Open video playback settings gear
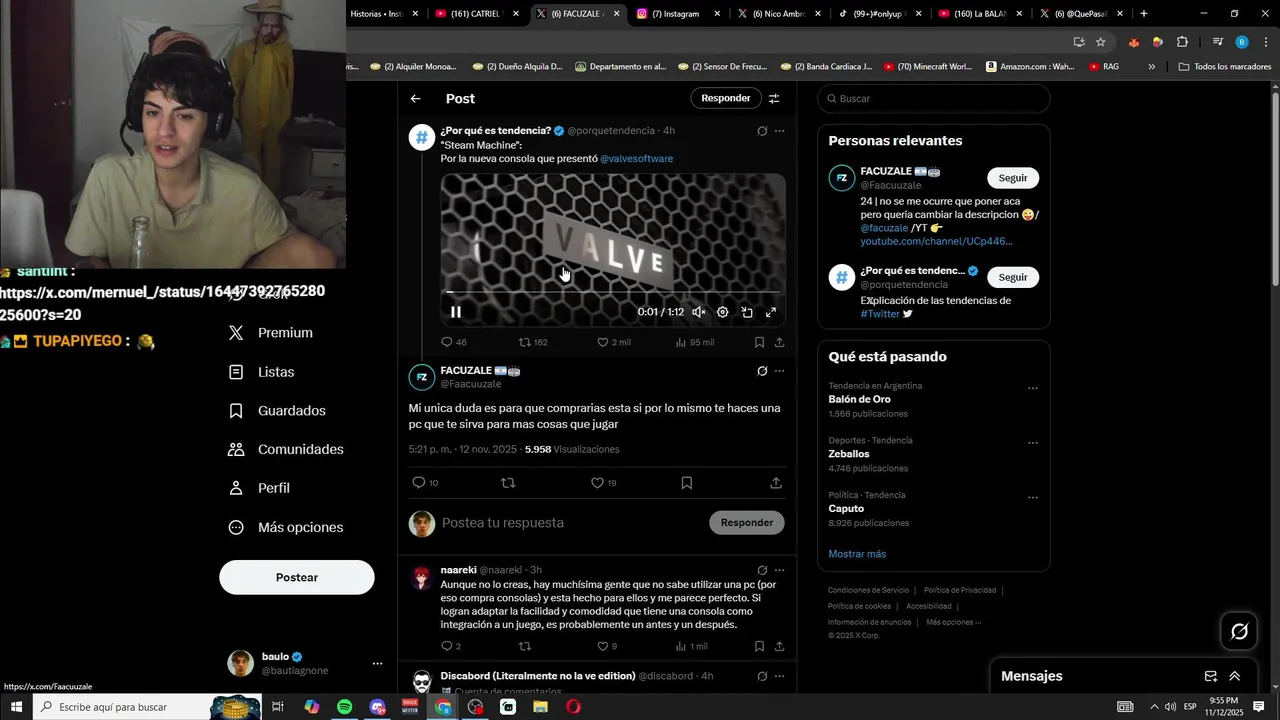Screen dimensions: 1280x720 (x=723, y=312)
